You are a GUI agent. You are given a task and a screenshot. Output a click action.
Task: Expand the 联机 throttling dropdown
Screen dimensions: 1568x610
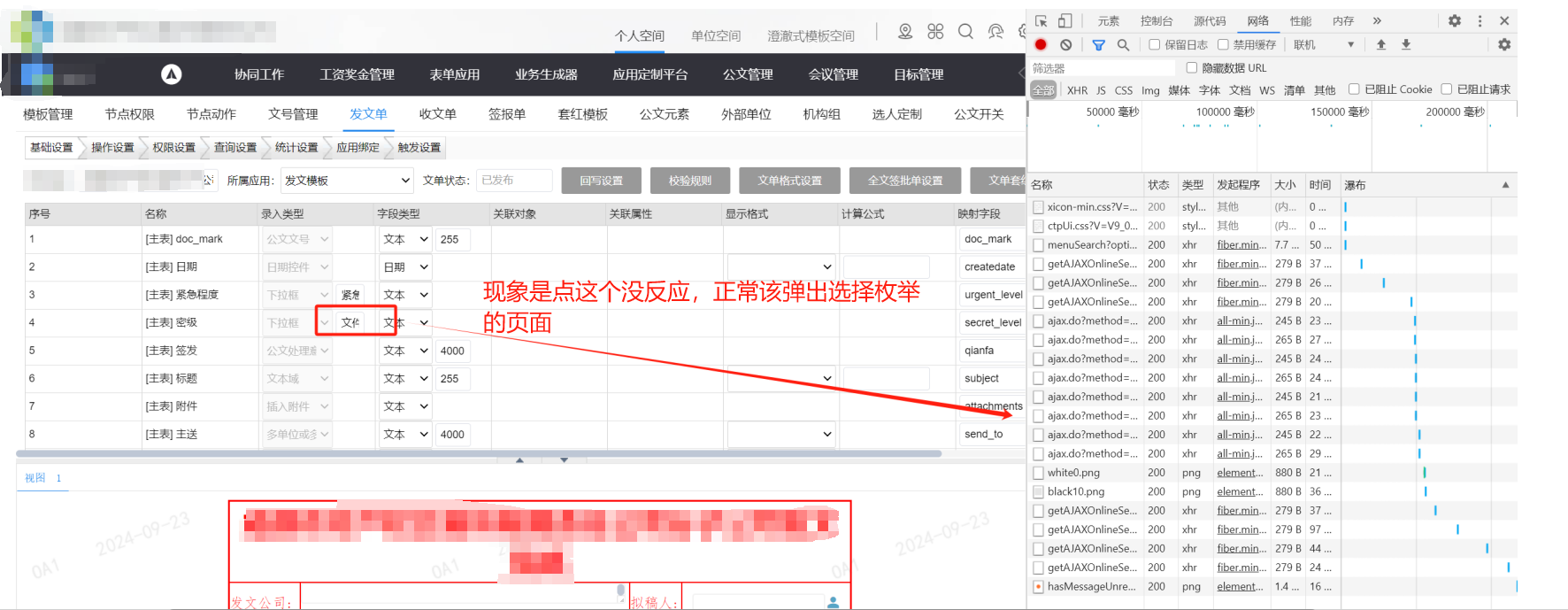click(x=1324, y=44)
